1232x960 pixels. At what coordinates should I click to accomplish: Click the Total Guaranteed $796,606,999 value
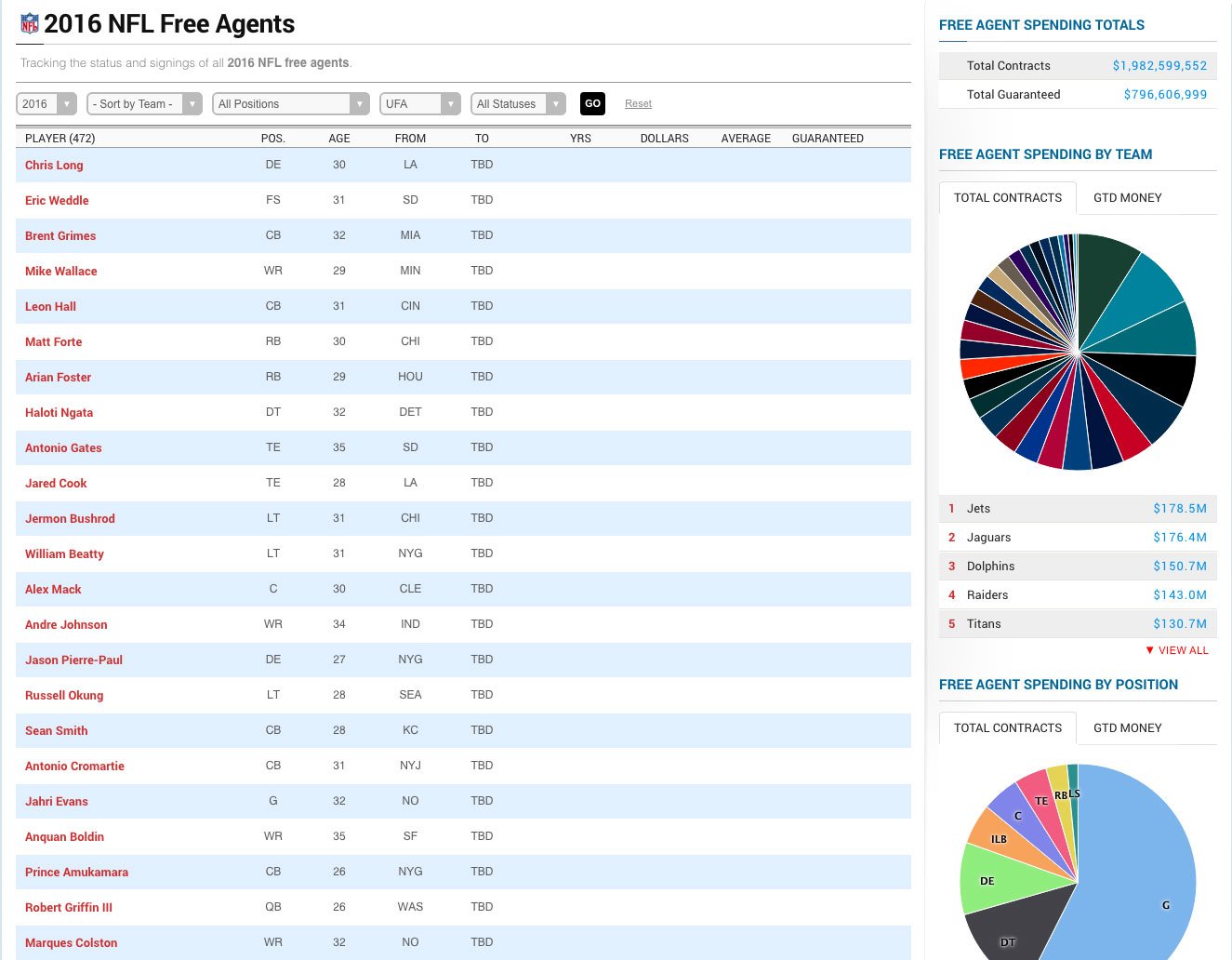click(1165, 95)
